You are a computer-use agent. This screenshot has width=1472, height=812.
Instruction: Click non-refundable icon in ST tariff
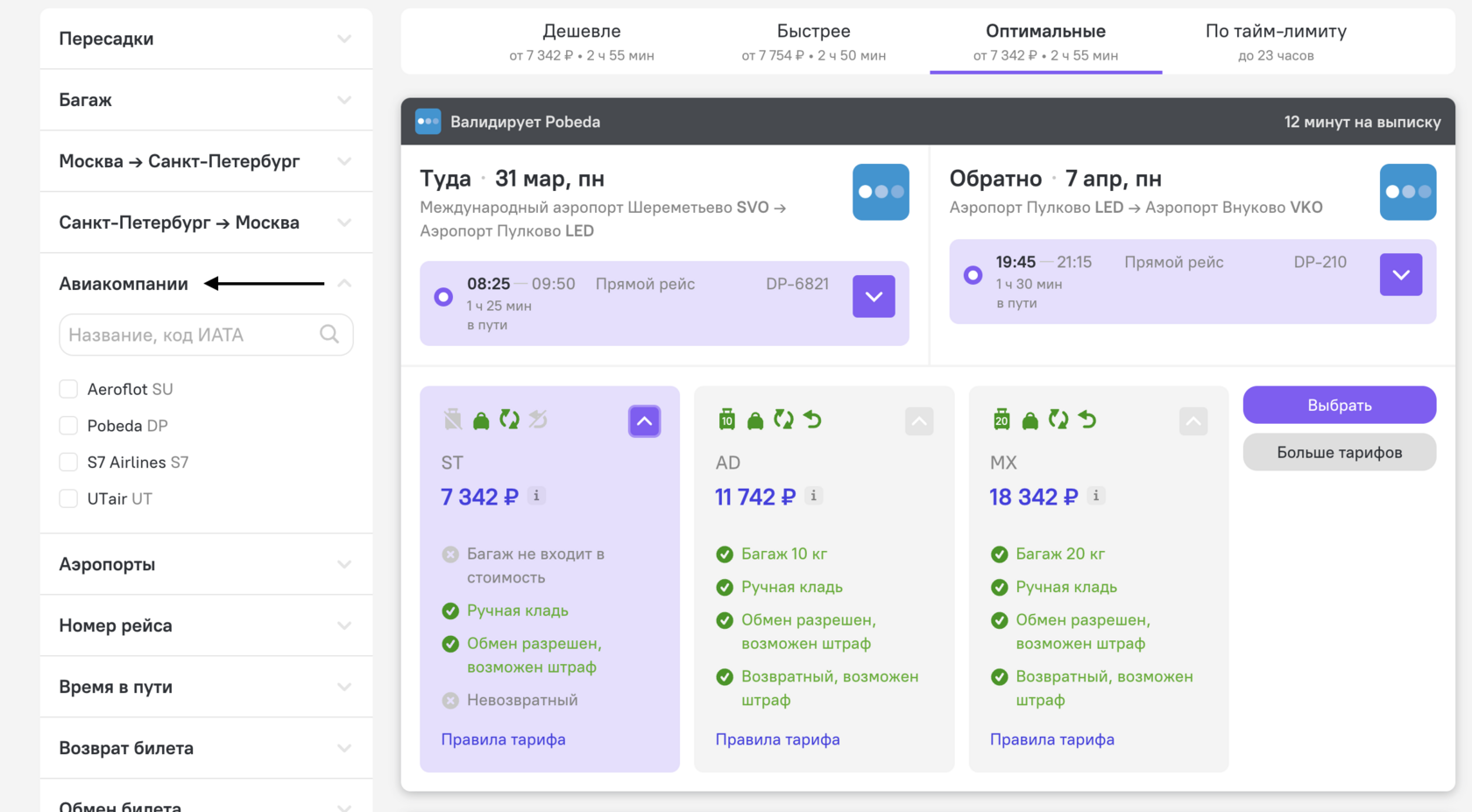pos(538,420)
